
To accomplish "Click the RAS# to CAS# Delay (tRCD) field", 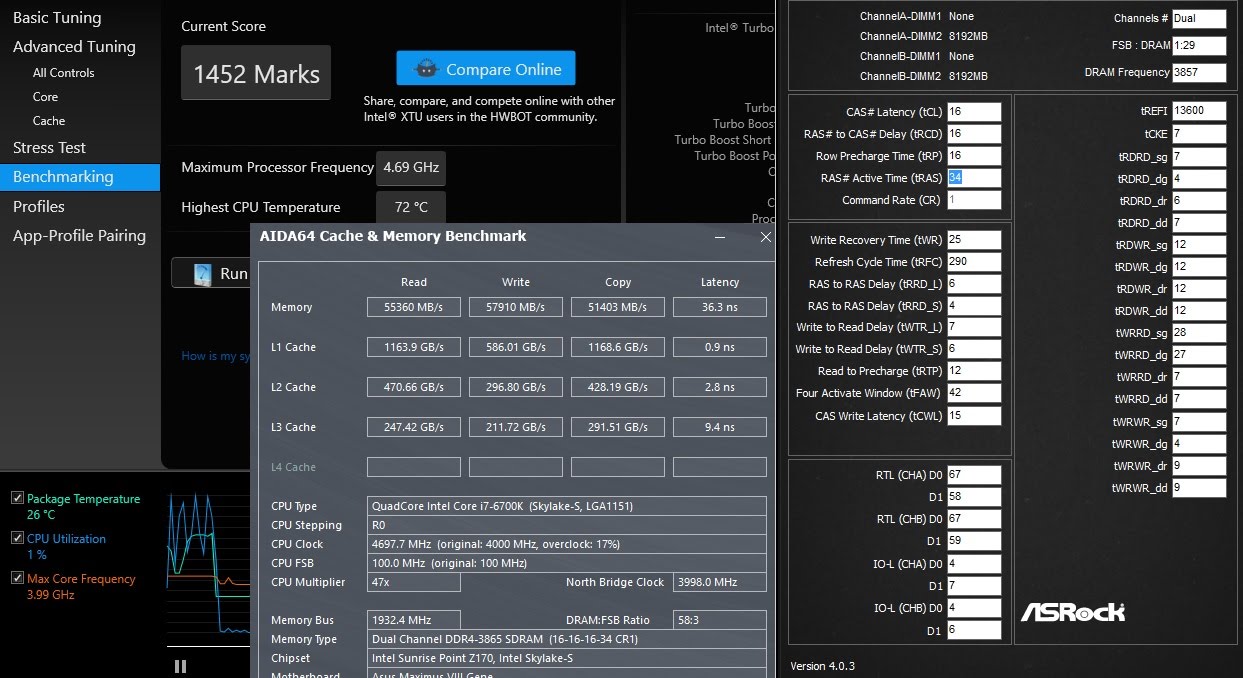I will coord(973,134).
